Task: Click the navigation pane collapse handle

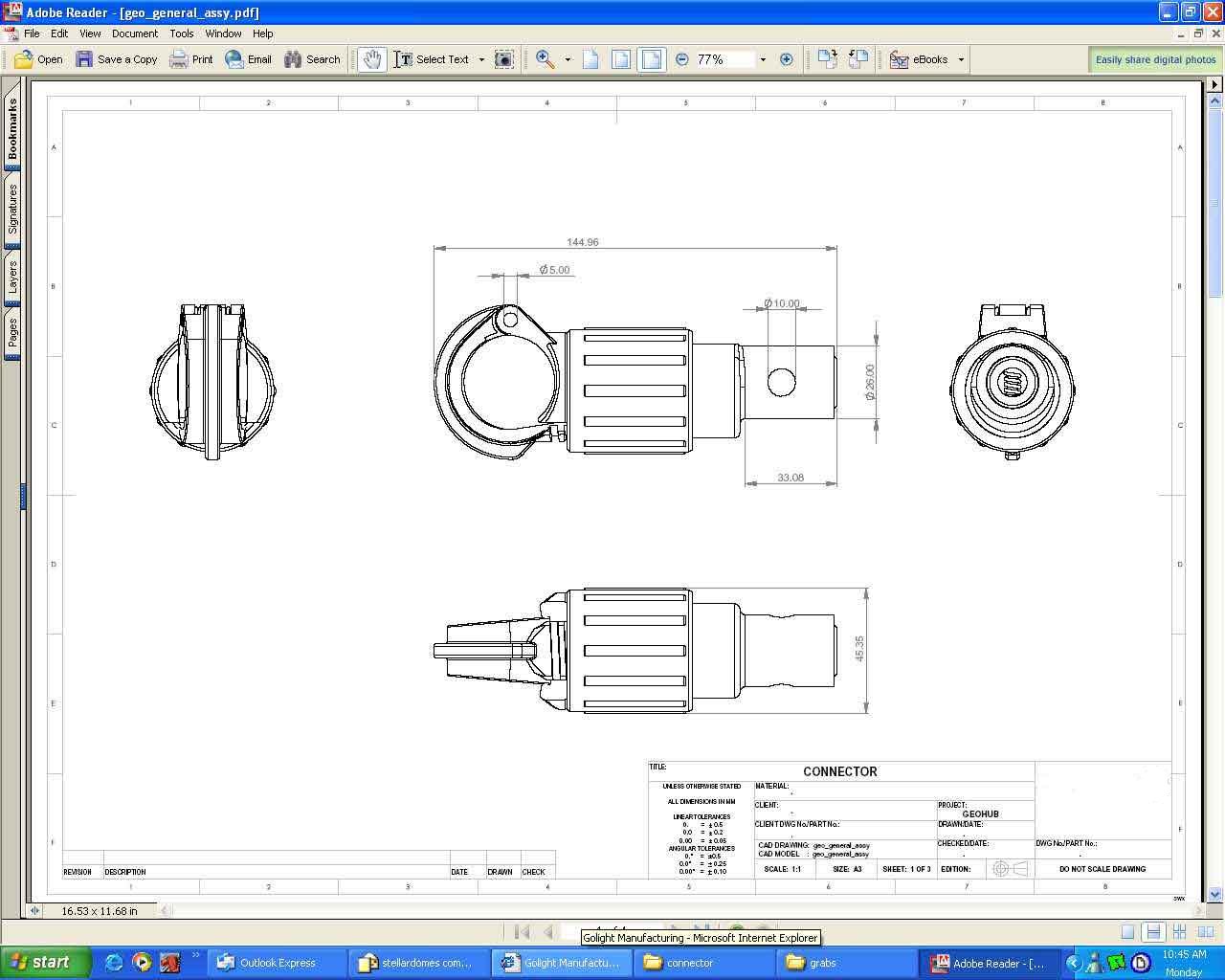Action: click(23, 496)
